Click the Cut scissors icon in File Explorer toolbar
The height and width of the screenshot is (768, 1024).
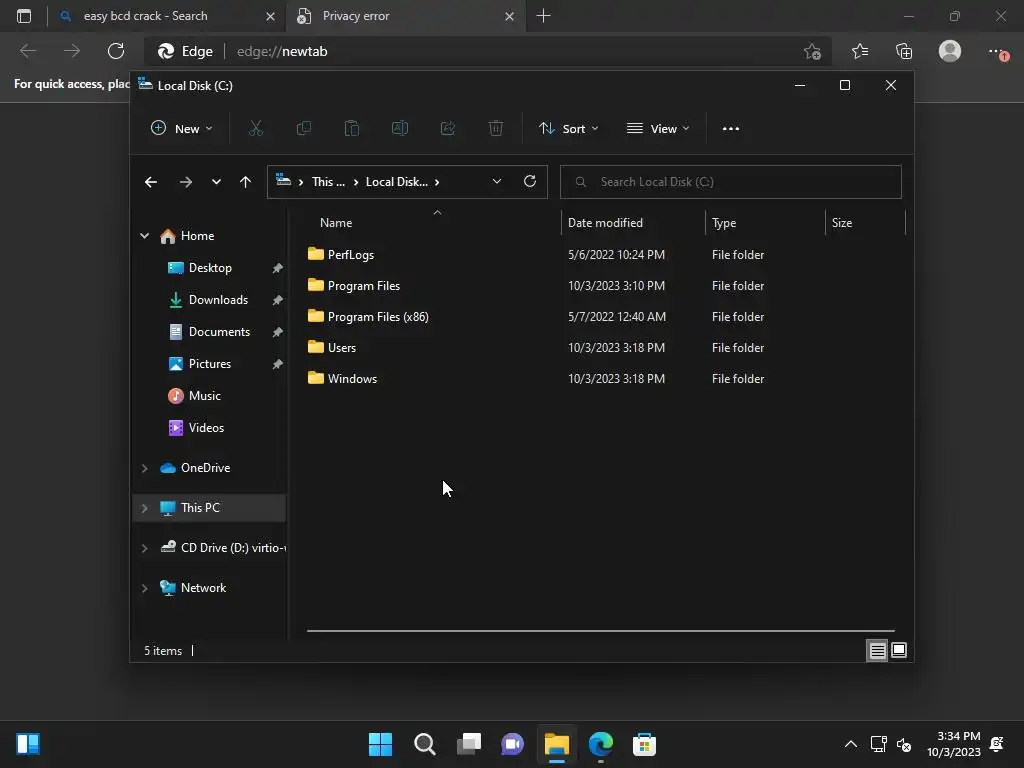(x=255, y=129)
